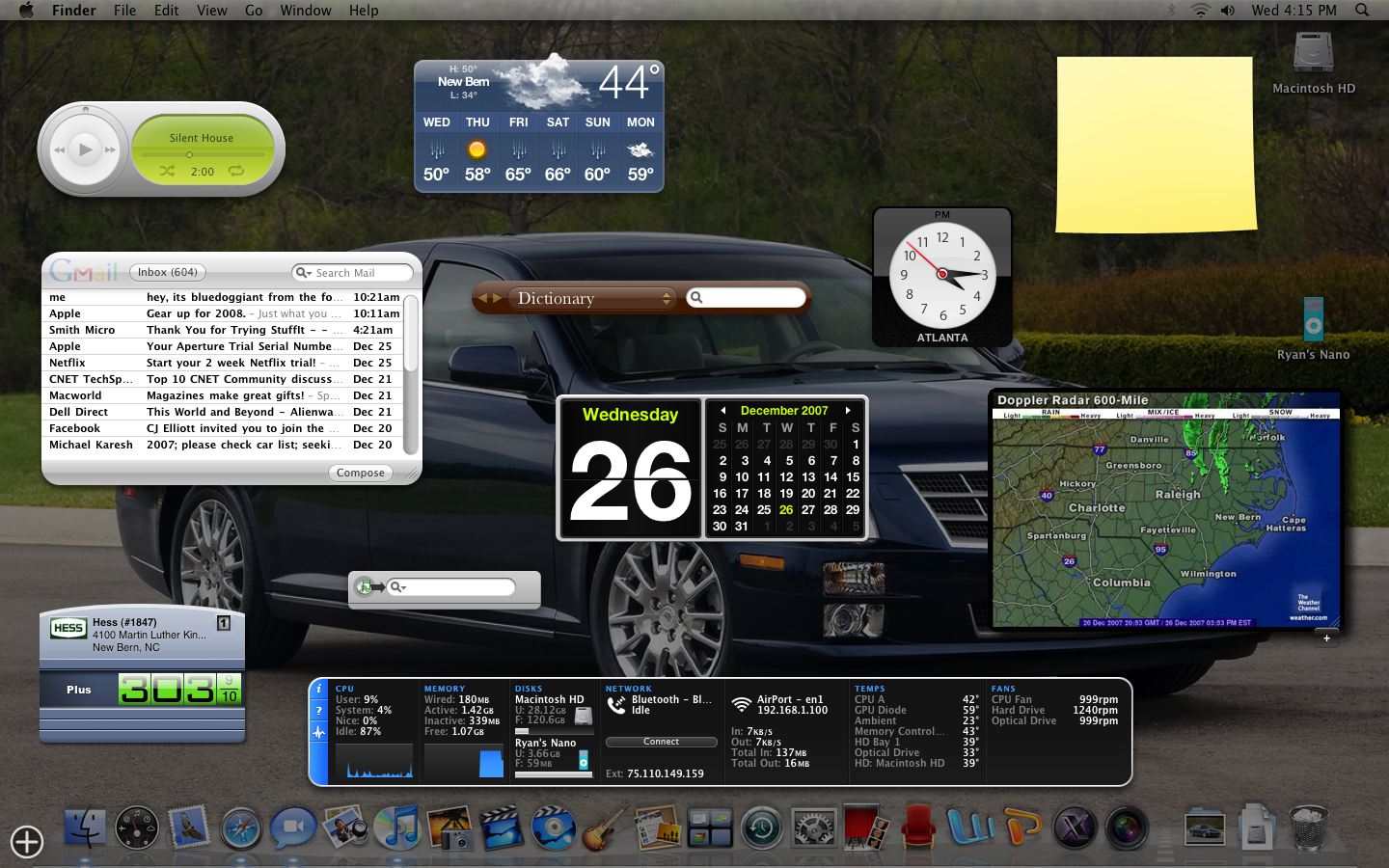1389x868 pixels.
Task: Click the Atlanta clock widget face
Action: [942, 275]
